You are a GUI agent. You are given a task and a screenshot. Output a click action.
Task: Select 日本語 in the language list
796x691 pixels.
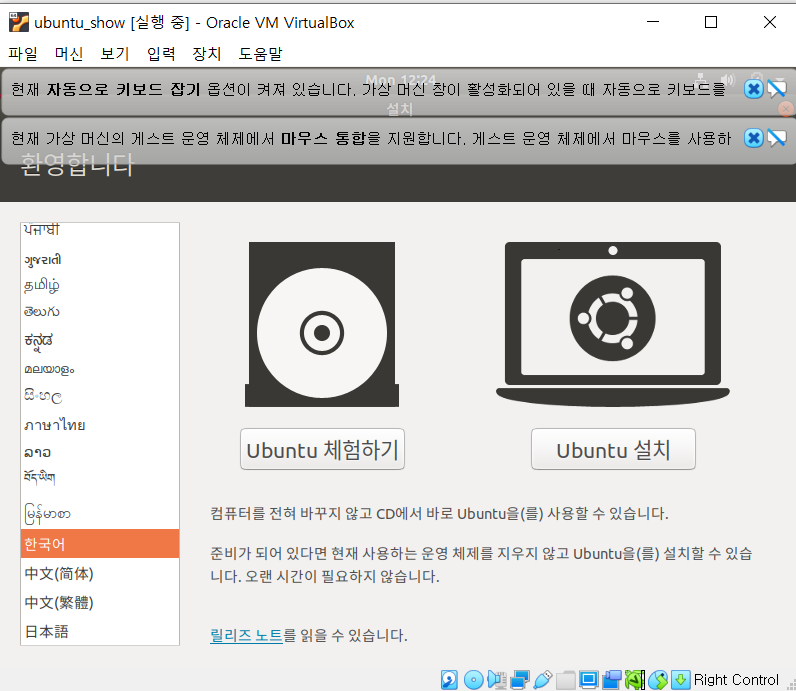(100, 631)
